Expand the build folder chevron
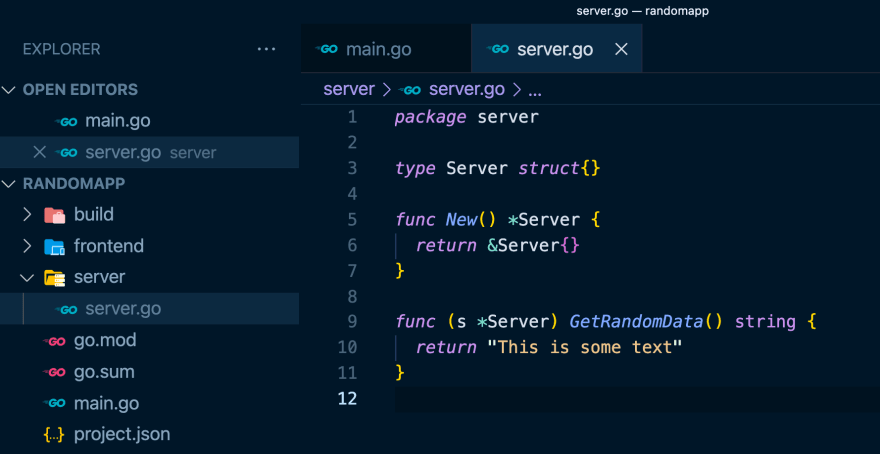Screen dimensions: 880x454 [x=27, y=214]
